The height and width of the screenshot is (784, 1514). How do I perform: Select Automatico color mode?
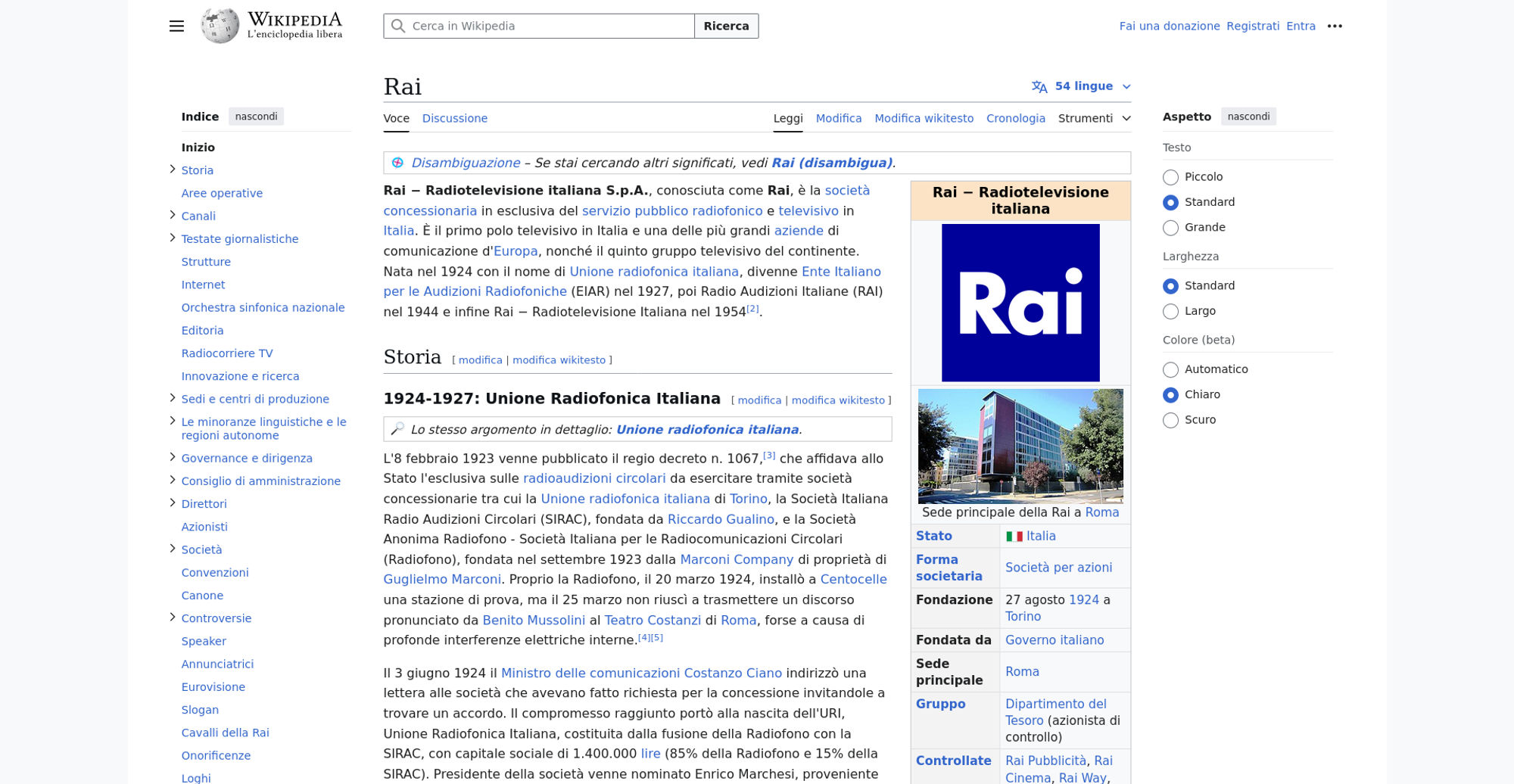tap(1170, 369)
